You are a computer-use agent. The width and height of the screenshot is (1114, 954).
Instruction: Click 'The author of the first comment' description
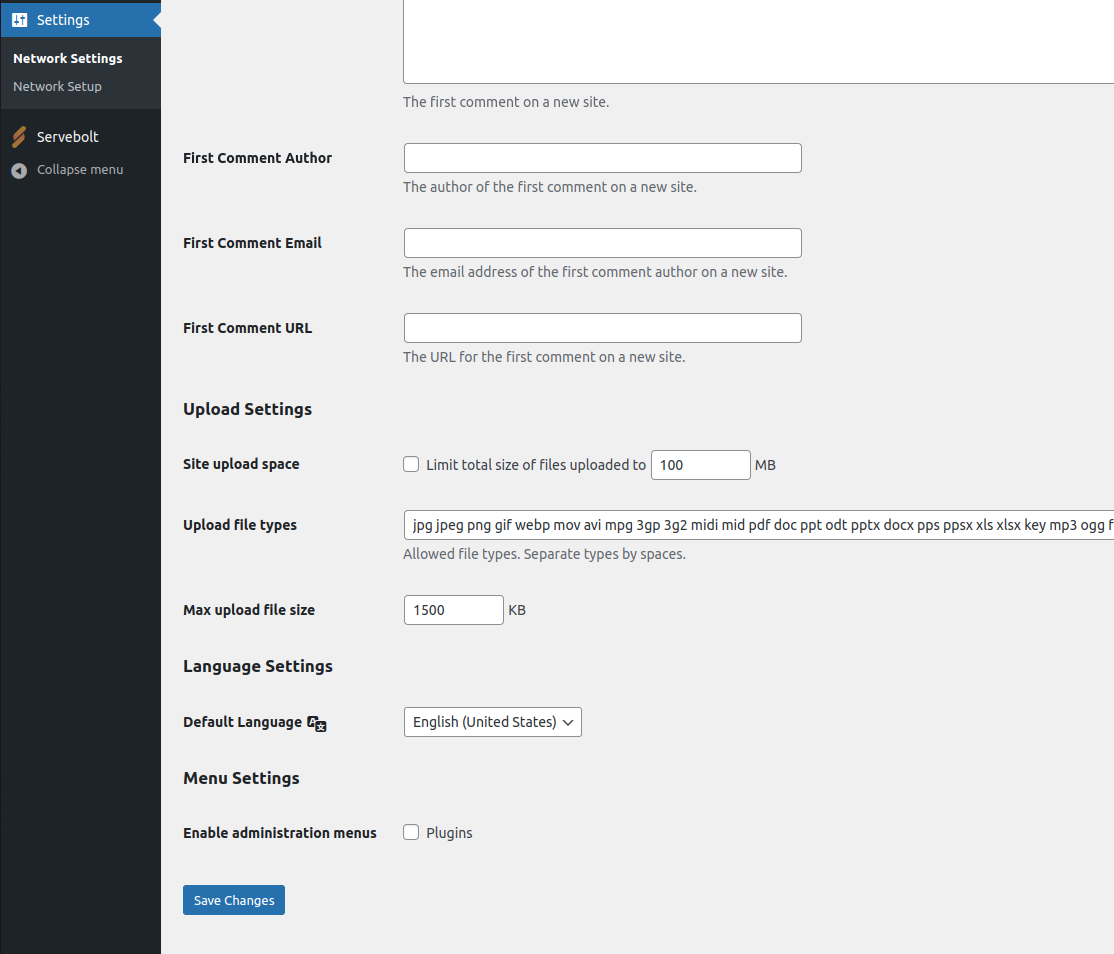(x=550, y=188)
